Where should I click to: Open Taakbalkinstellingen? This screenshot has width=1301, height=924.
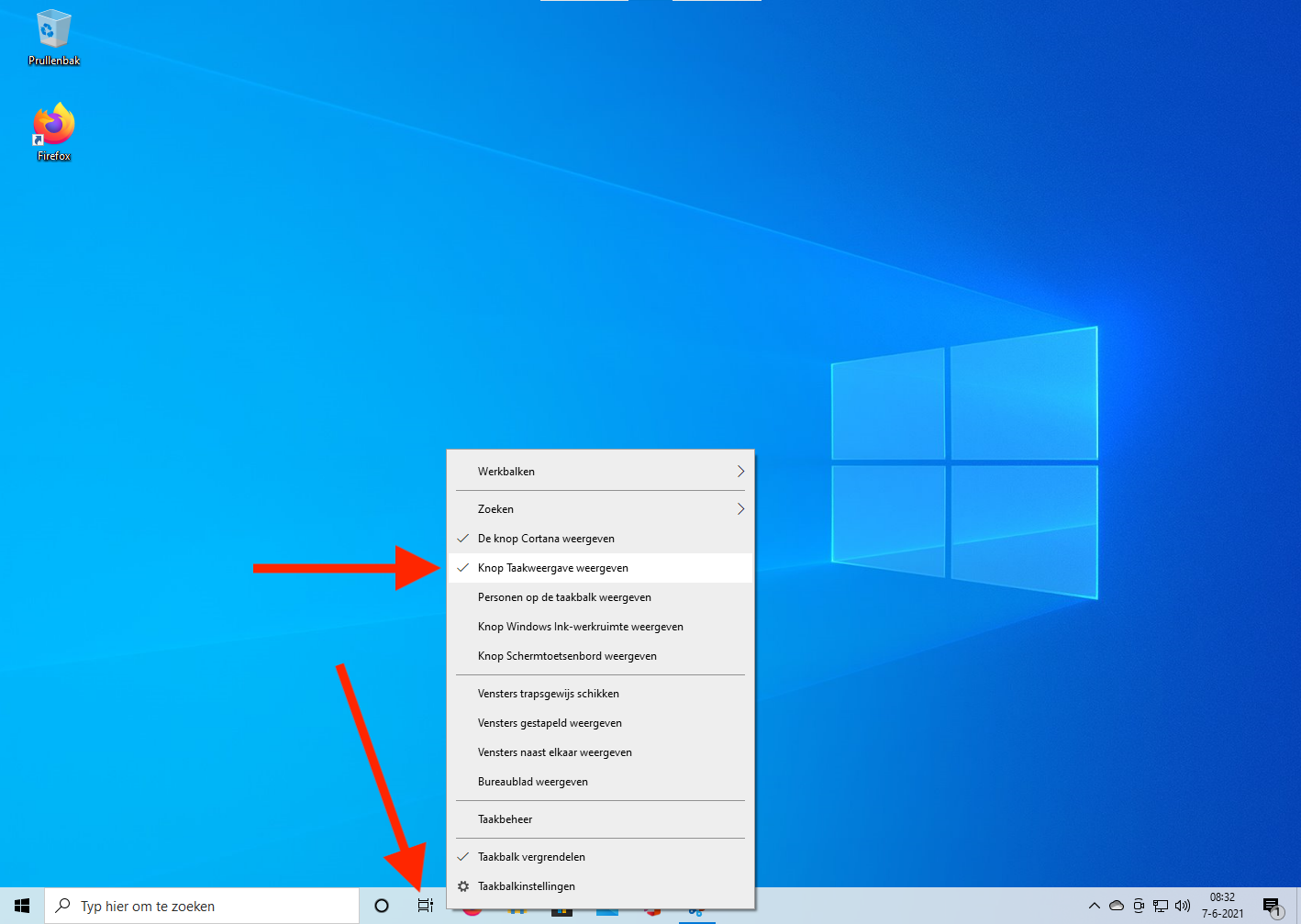(x=526, y=886)
